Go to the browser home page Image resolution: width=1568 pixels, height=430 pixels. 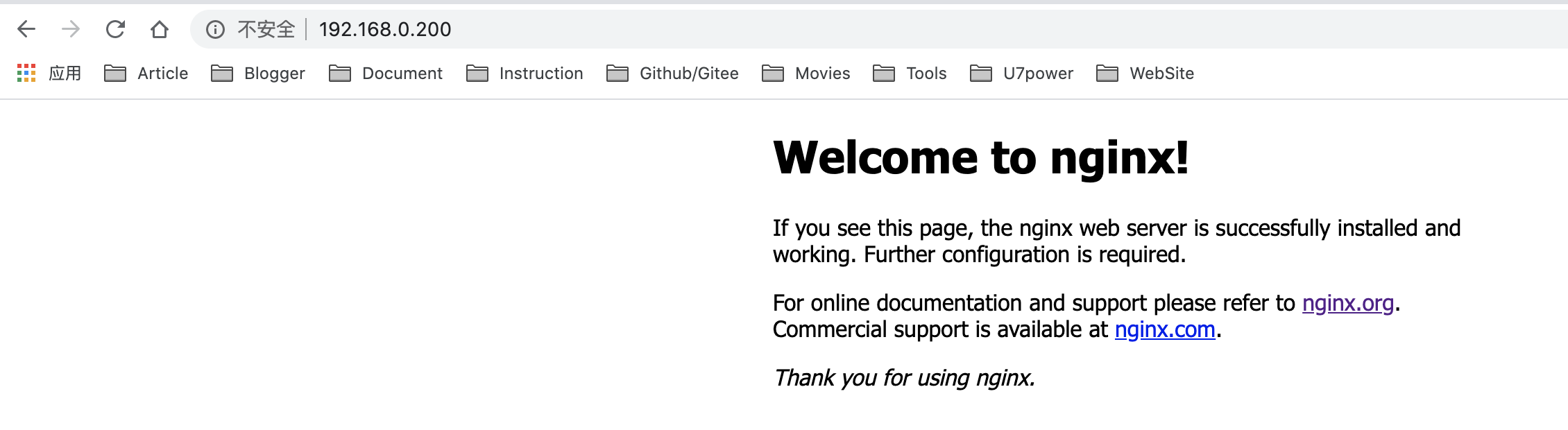pyautogui.click(x=160, y=29)
